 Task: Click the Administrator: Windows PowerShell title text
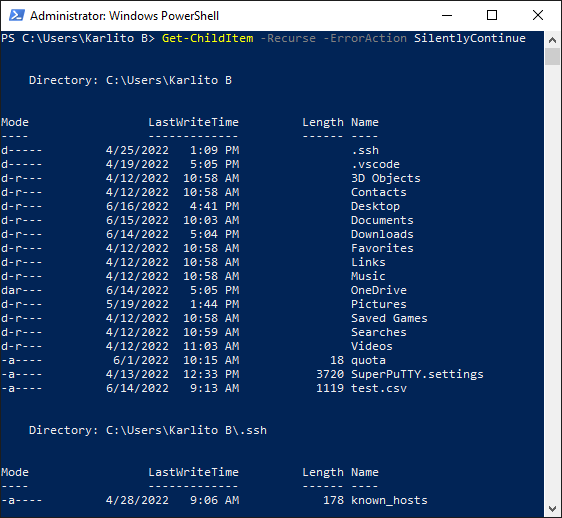tap(124, 16)
